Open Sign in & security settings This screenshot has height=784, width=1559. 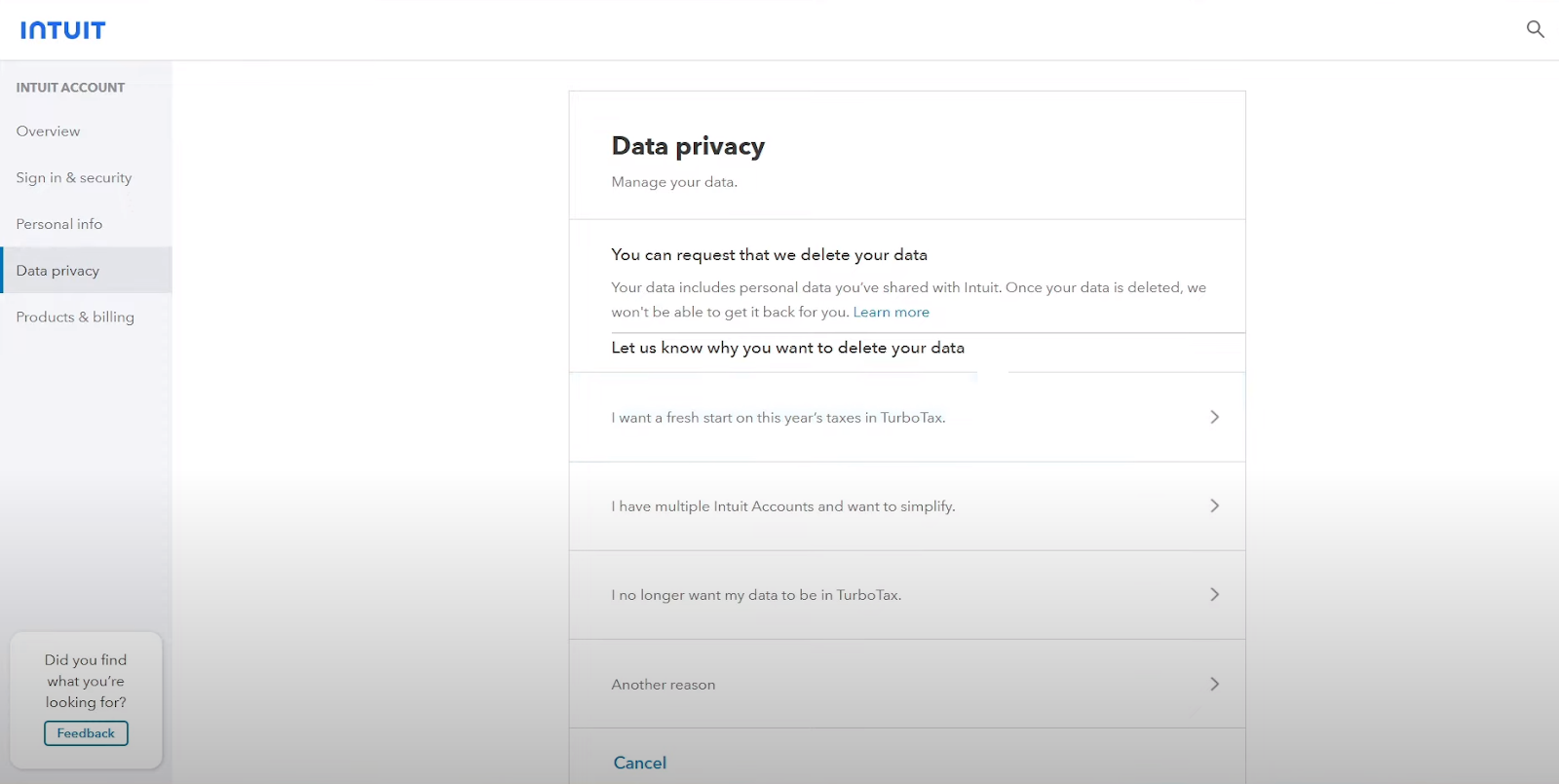(74, 177)
